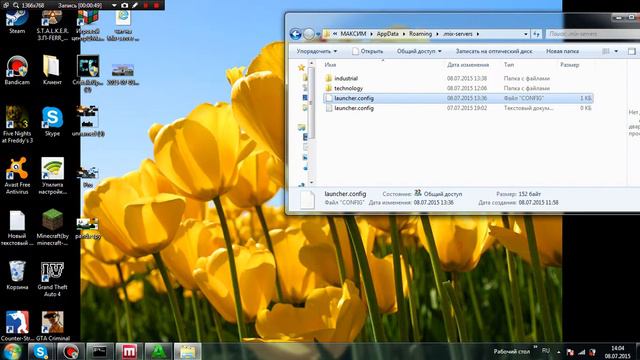Select the Rubik's cube game center icon
Image resolution: width=640 pixels, height=360 pixels.
88,25
